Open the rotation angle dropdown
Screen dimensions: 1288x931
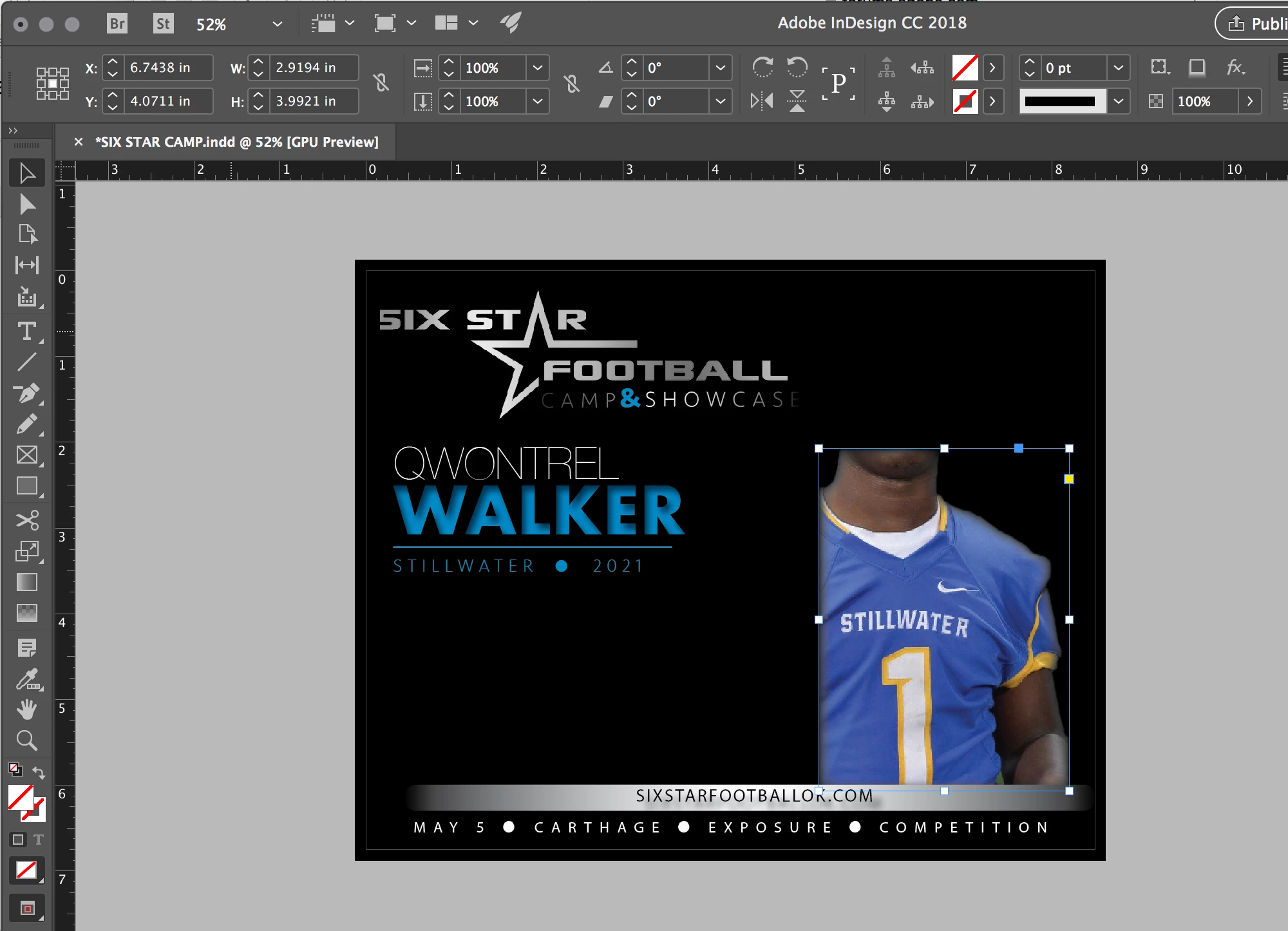pyautogui.click(x=720, y=68)
